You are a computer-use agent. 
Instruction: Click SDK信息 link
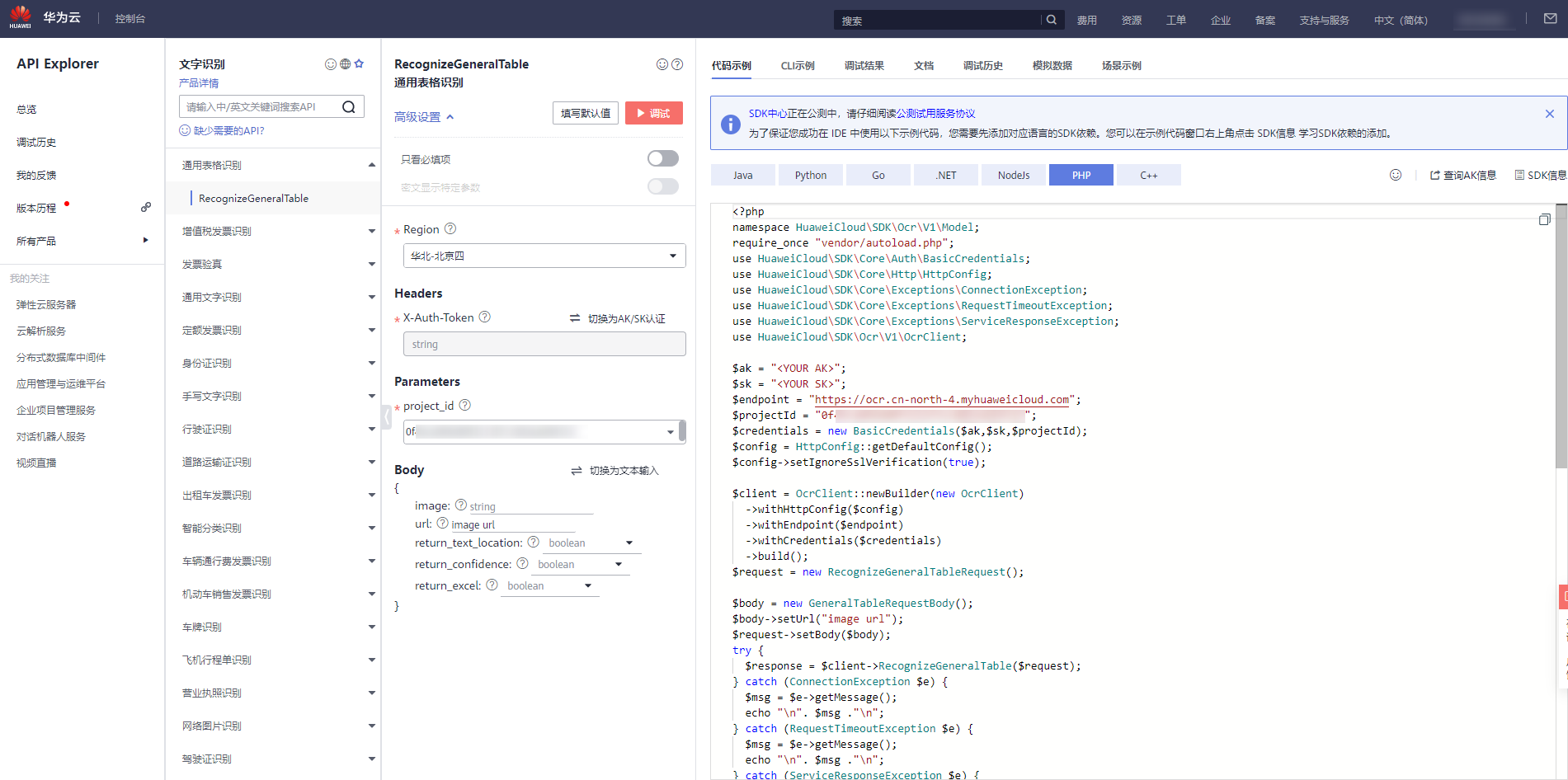[1540, 175]
